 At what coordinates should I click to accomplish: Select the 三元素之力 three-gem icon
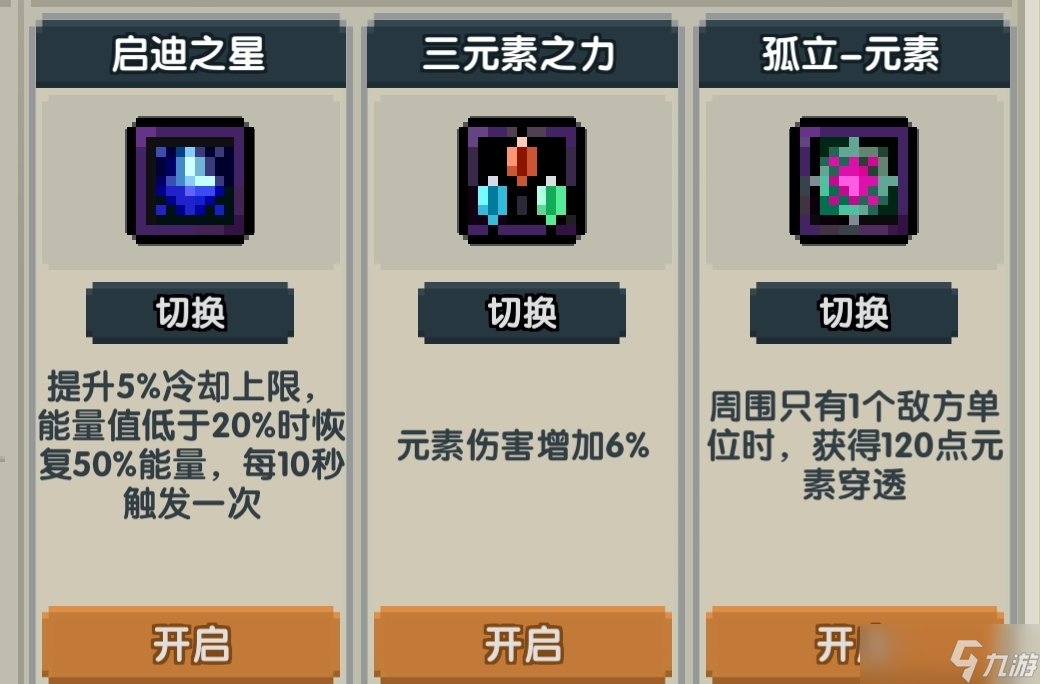coord(522,180)
